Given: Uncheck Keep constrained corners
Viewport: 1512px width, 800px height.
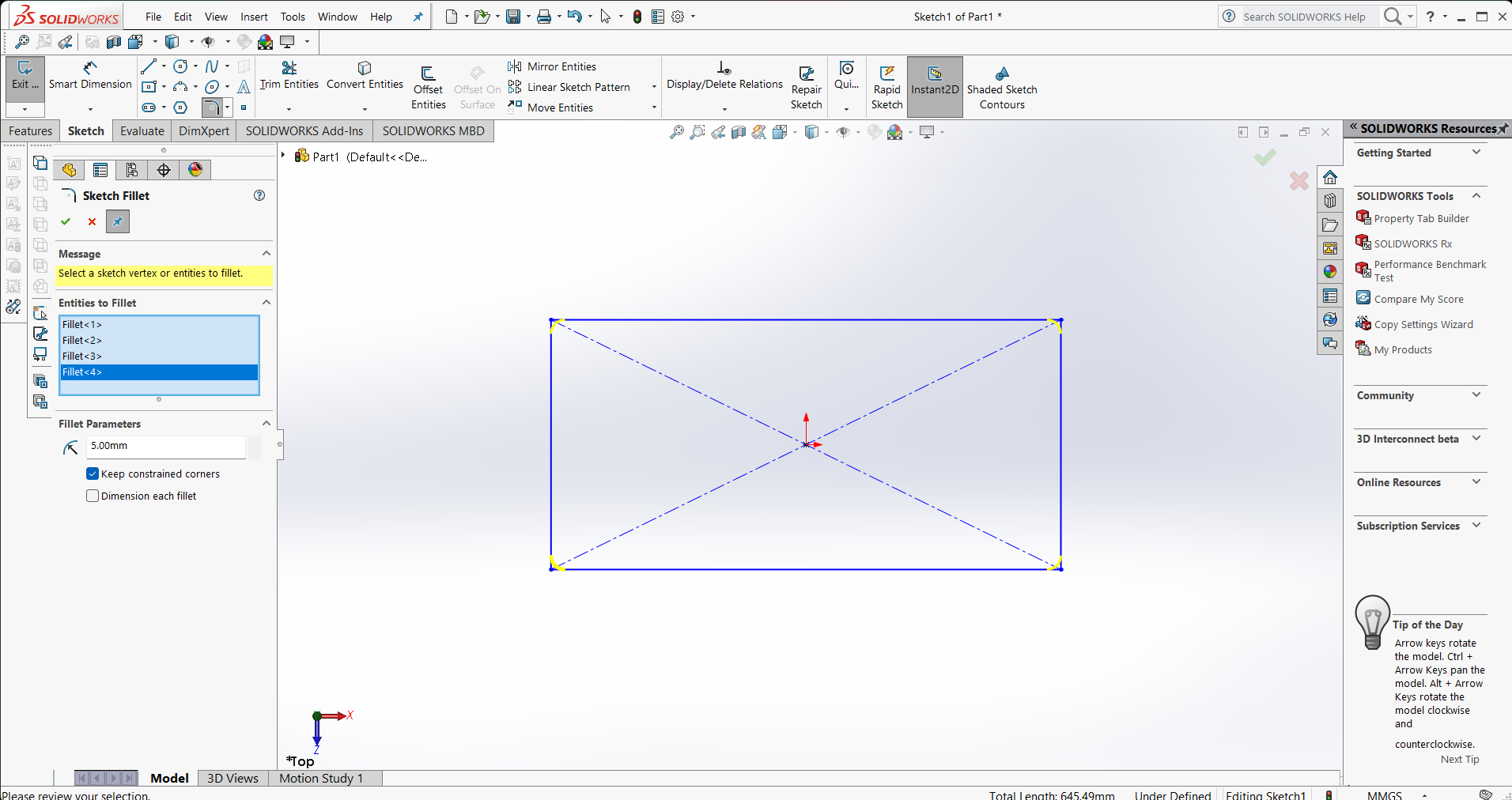Looking at the screenshot, I should (93, 474).
